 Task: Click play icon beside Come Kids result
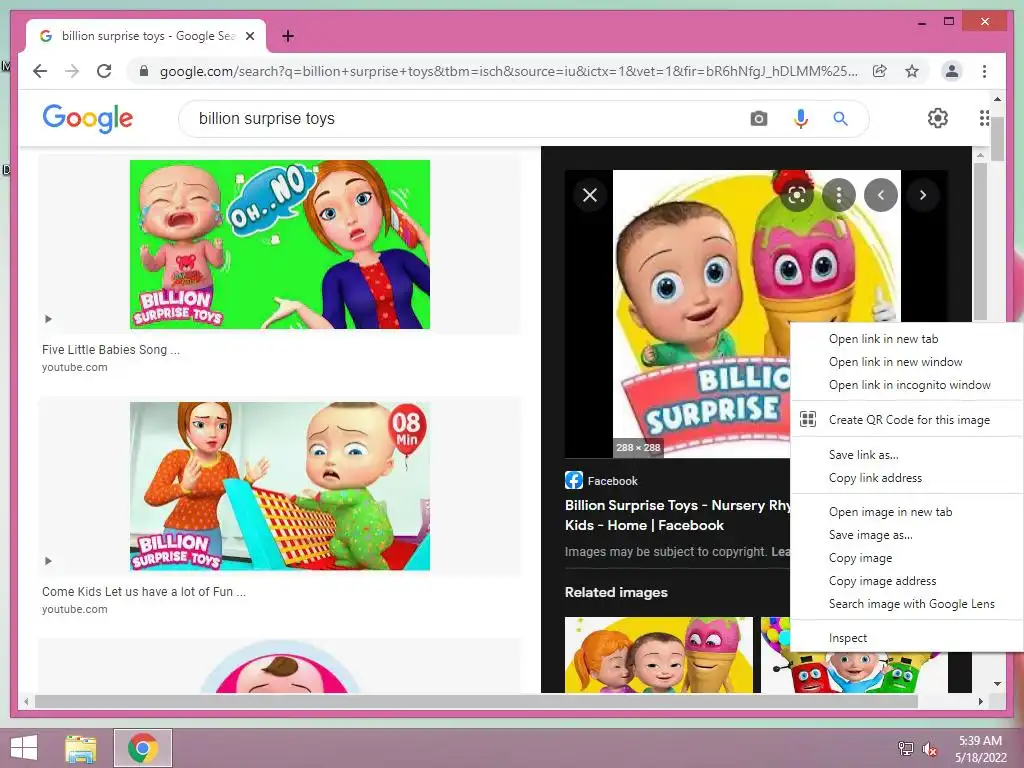click(x=48, y=561)
